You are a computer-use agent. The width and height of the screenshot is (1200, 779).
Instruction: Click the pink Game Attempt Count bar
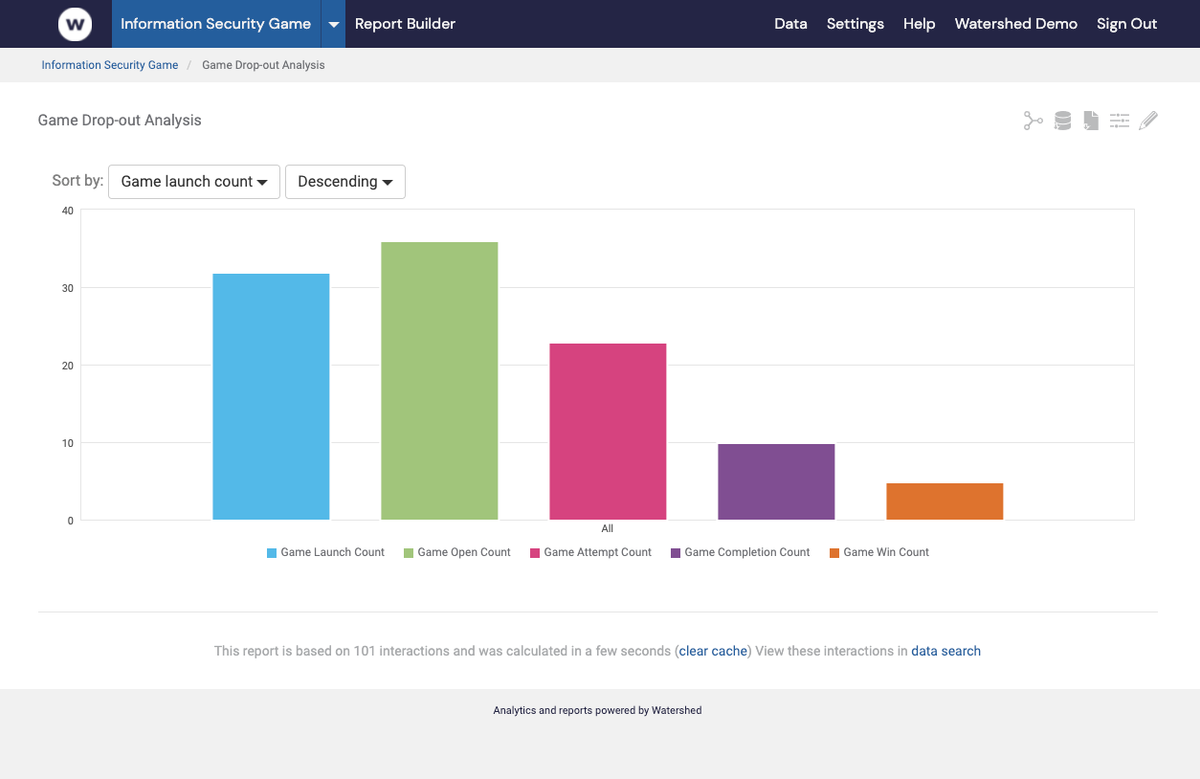click(x=608, y=432)
